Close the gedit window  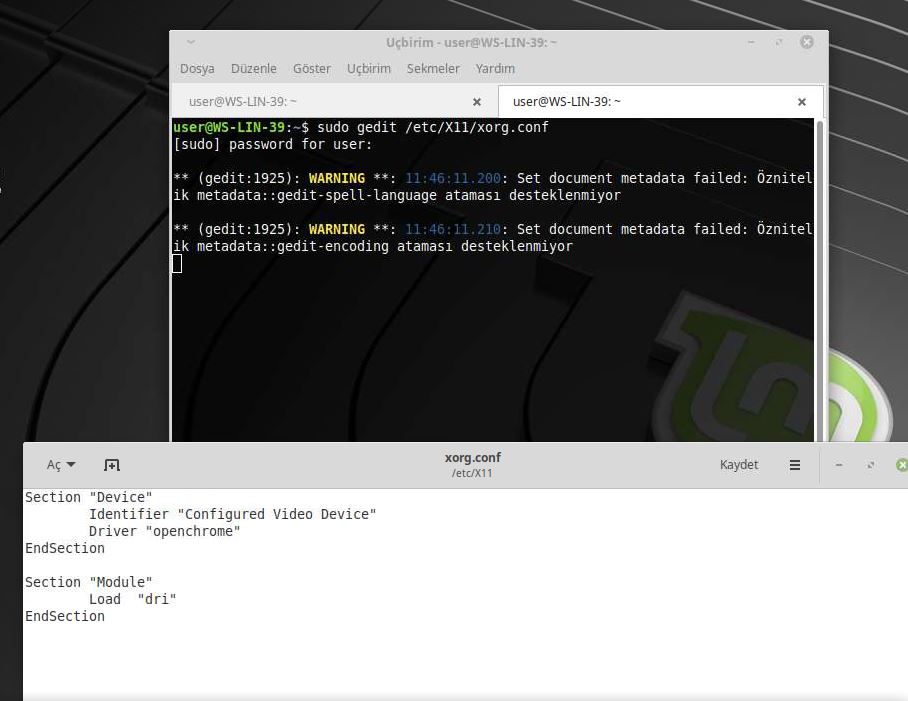(902, 465)
